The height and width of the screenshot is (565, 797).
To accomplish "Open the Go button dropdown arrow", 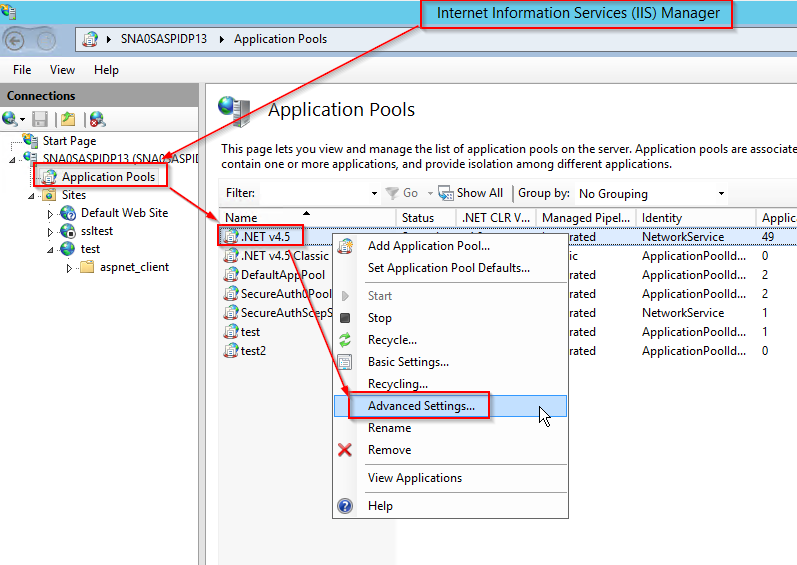I will [430, 193].
